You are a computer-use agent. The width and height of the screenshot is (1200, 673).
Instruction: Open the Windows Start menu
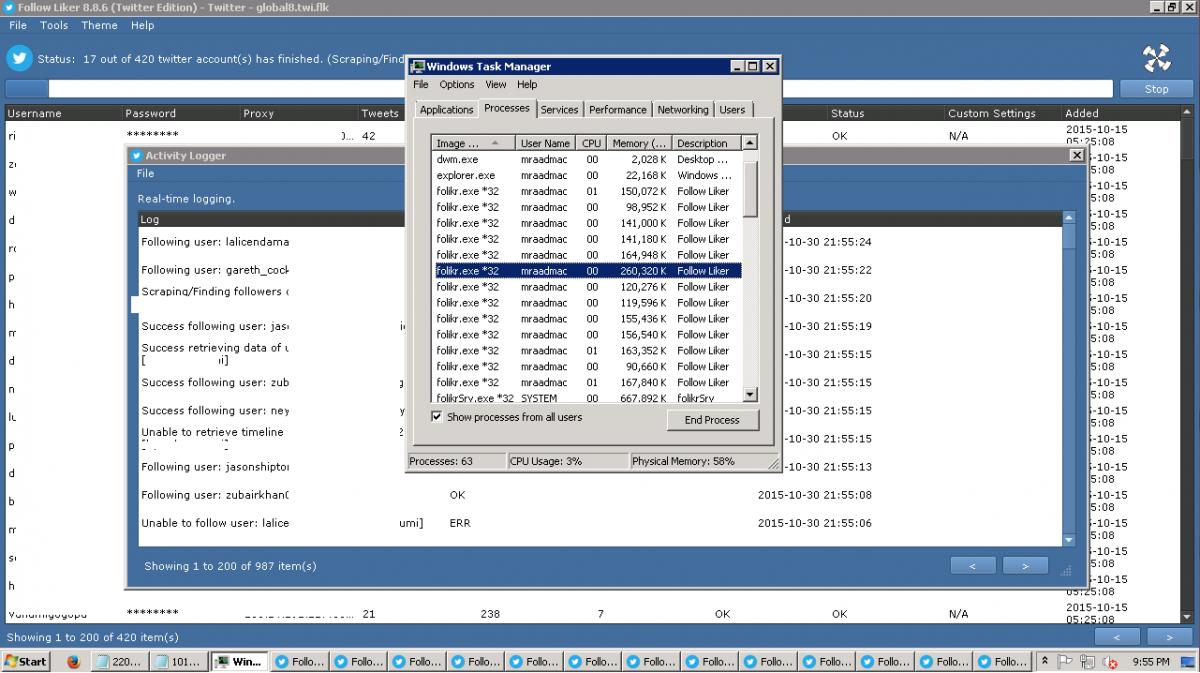click(x=26, y=661)
